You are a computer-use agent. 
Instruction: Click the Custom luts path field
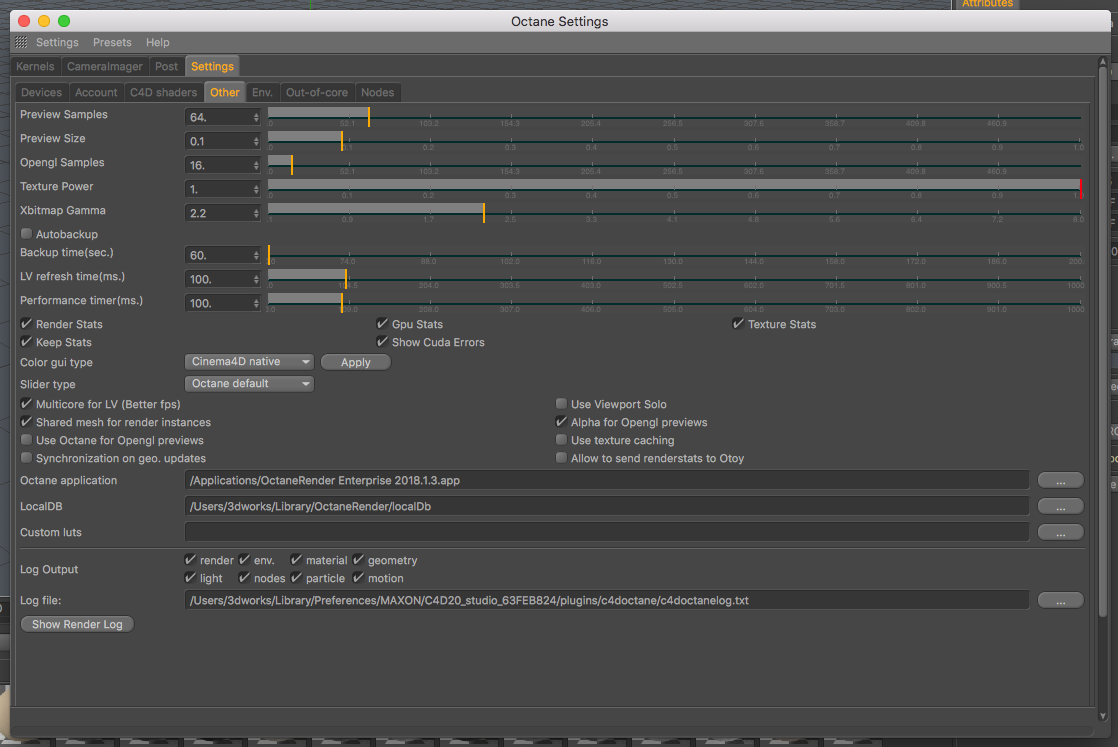tap(606, 532)
